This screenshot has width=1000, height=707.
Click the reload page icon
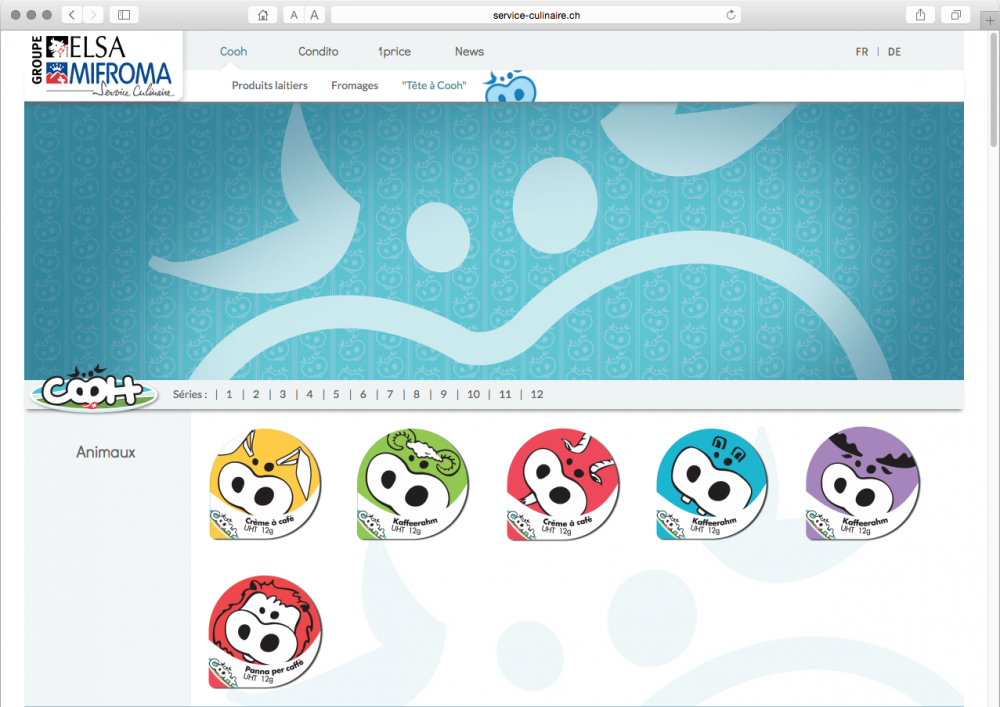(x=731, y=15)
